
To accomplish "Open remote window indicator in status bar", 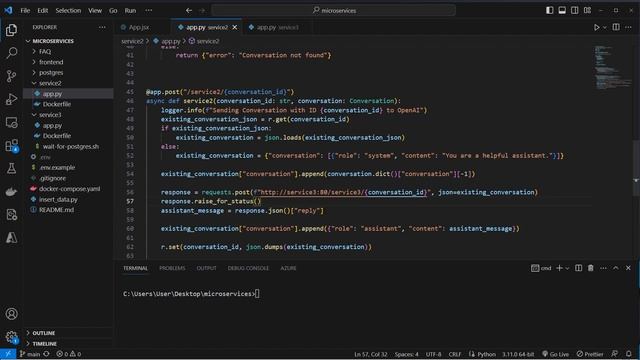I will pos(8,354).
